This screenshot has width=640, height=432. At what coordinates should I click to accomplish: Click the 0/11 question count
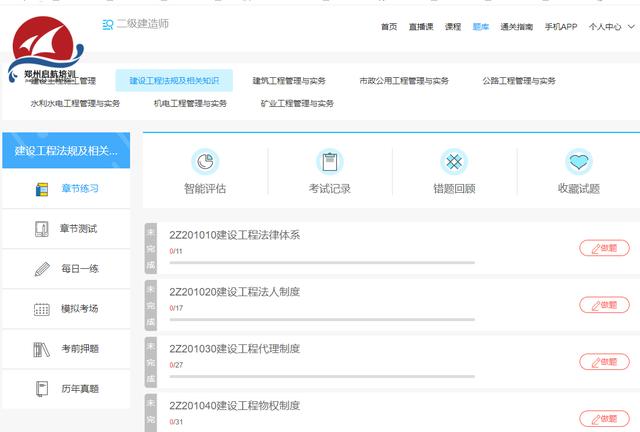pyautogui.click(x=176, y=251)
